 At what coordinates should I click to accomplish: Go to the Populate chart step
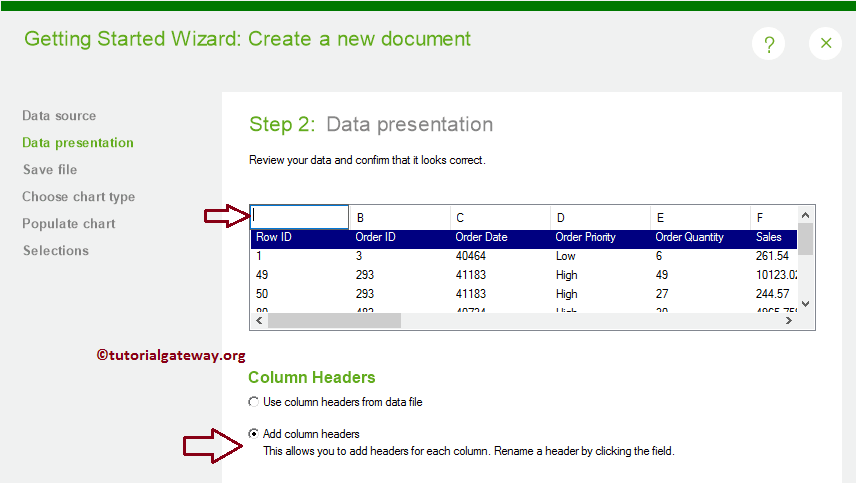coord(69,224)
